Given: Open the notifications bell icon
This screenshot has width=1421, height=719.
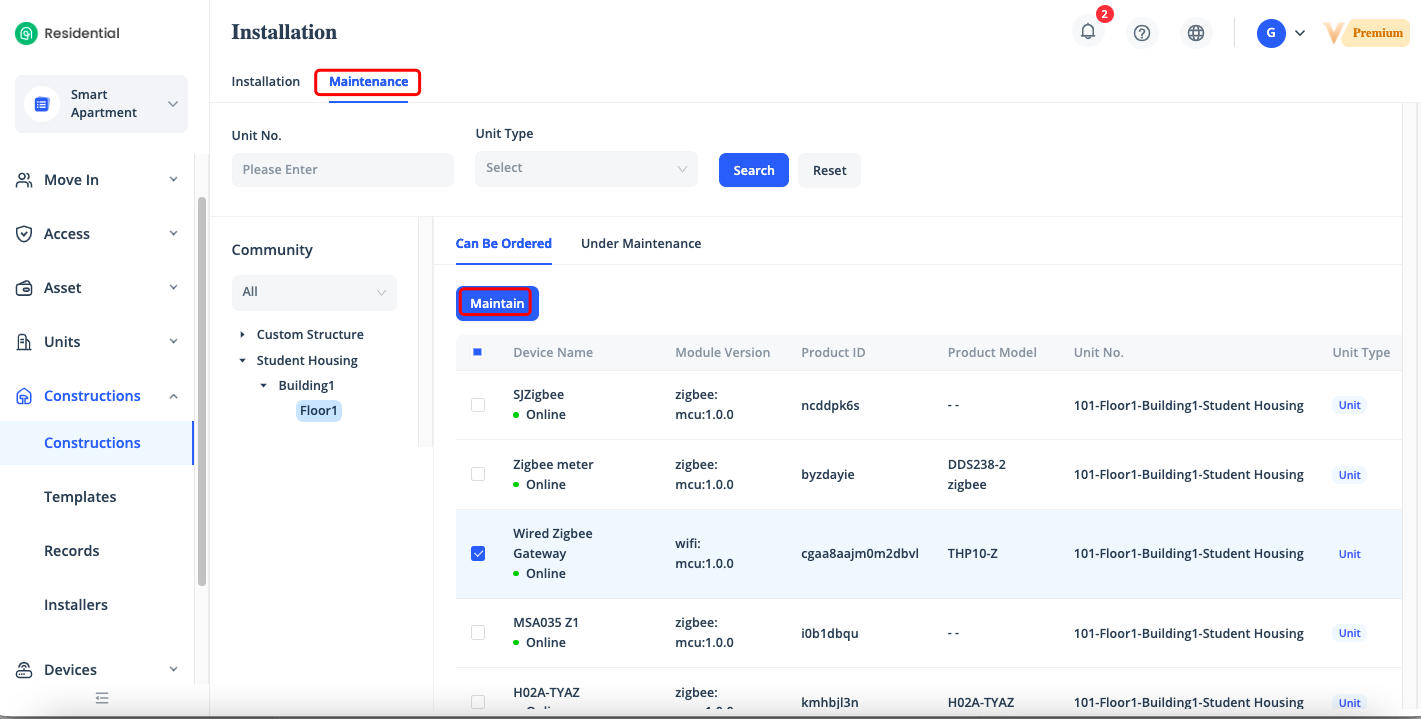Looking at the screenshot, I should [1088, 32].
